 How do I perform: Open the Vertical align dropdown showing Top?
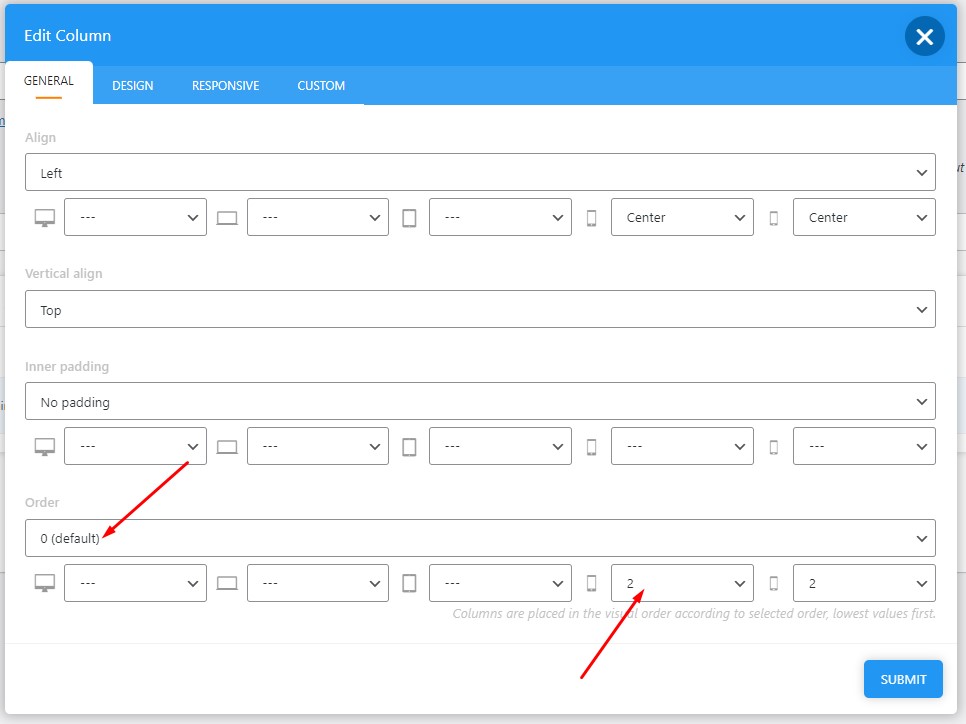click(480, 309)
